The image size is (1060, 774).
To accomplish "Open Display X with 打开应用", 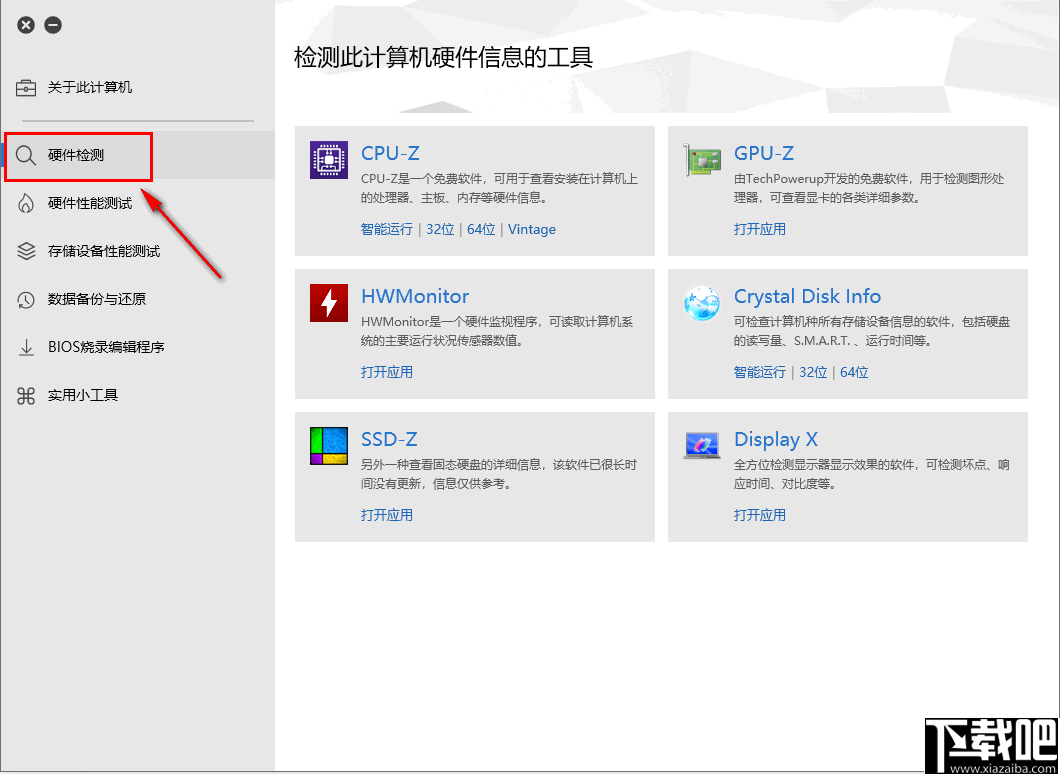I will (x=761, y=515).
